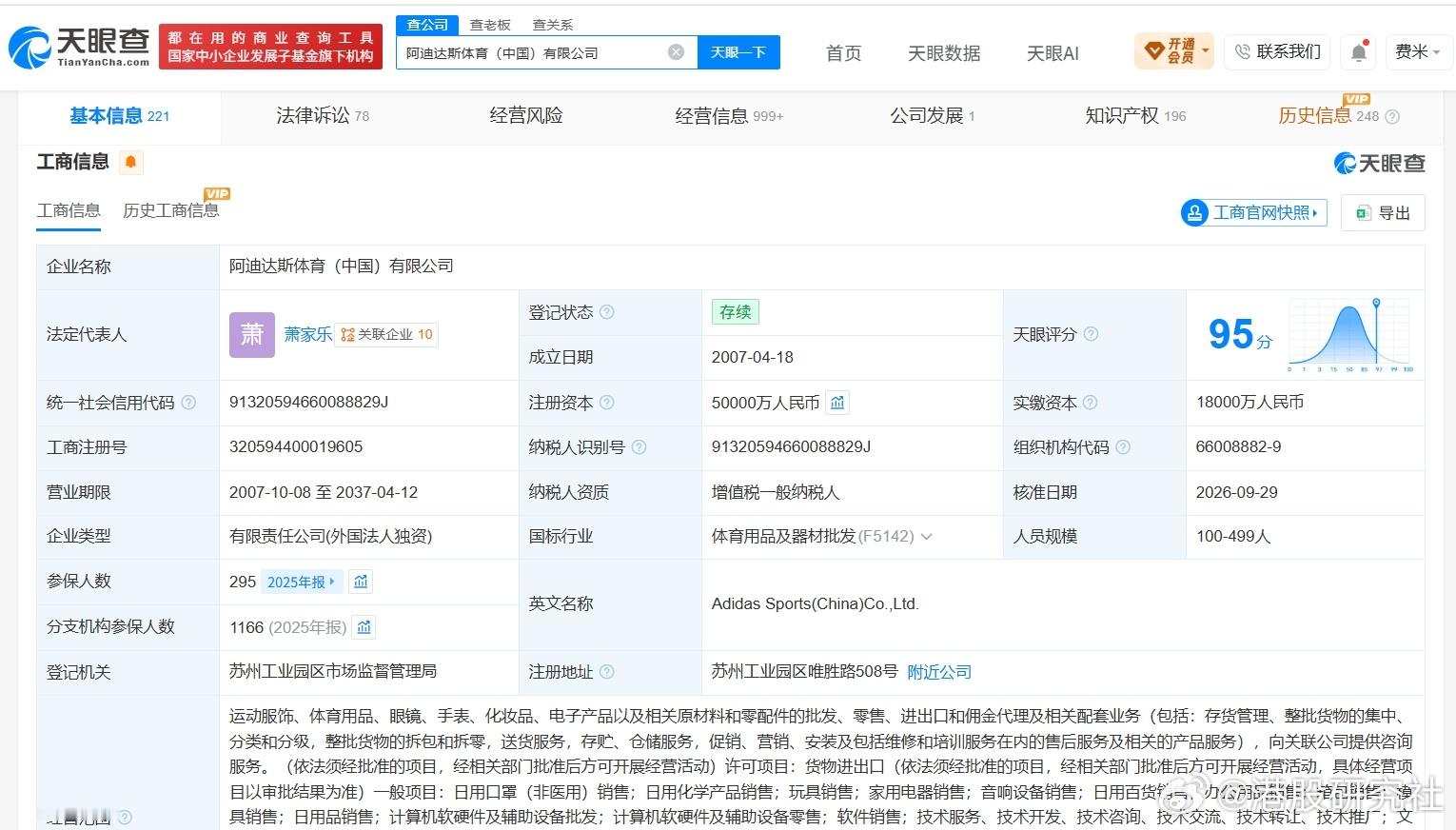The width and height of the screenshot is (1456, 830).
Task: Click help icon next to 统一社会信用代码
Action: click(188, 403)
